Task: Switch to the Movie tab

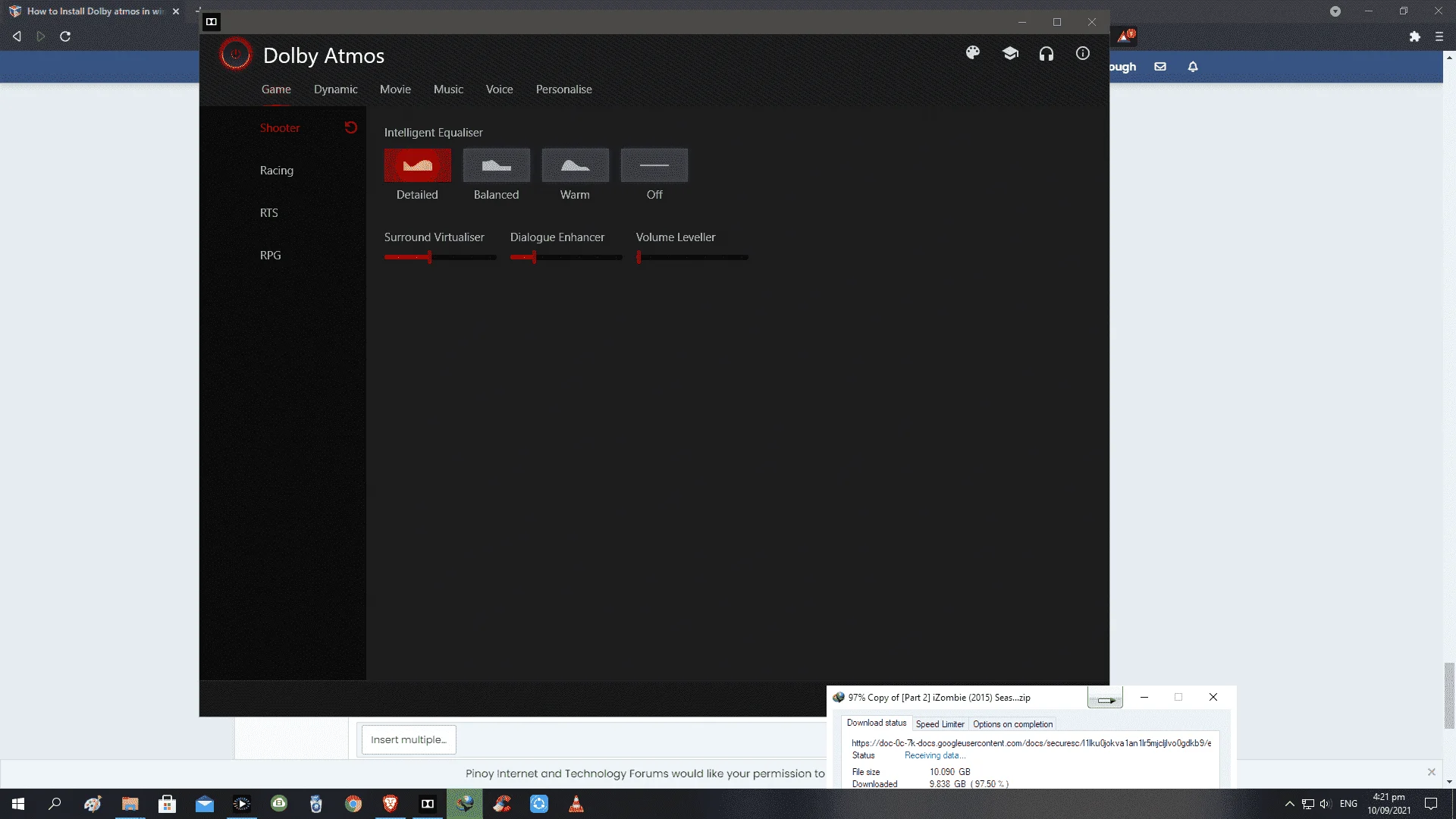Action: (395, 89)
